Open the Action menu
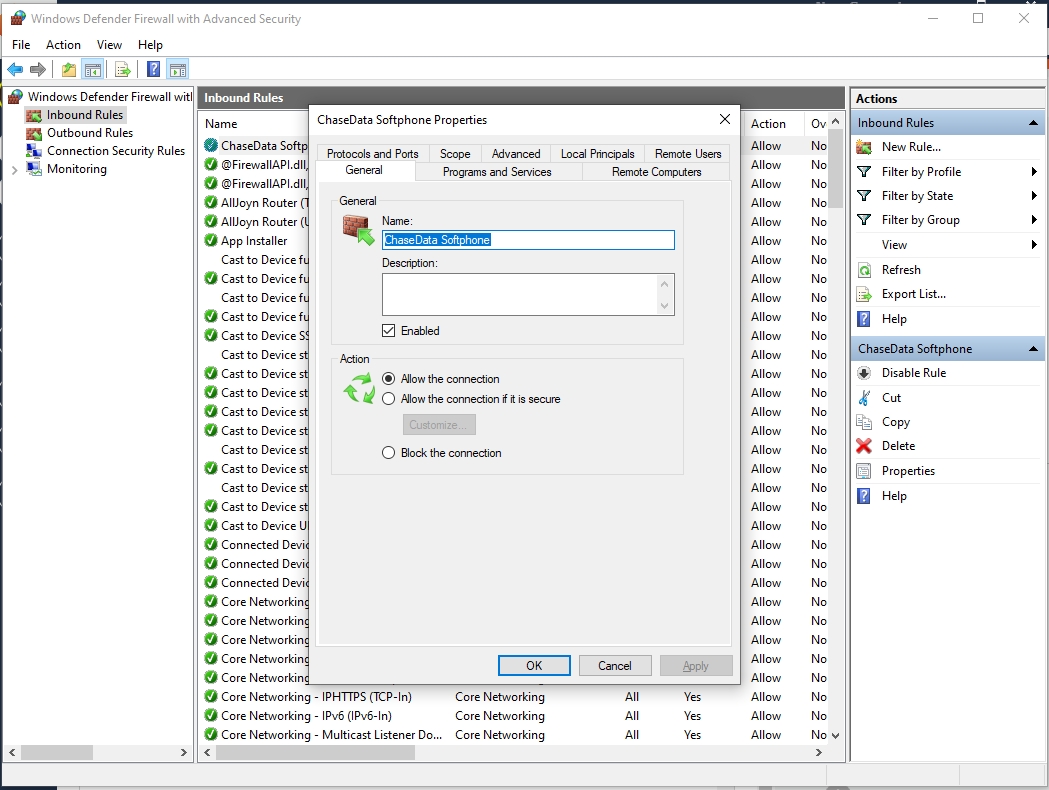This screenshot has width=1049, height=790. 63,45
